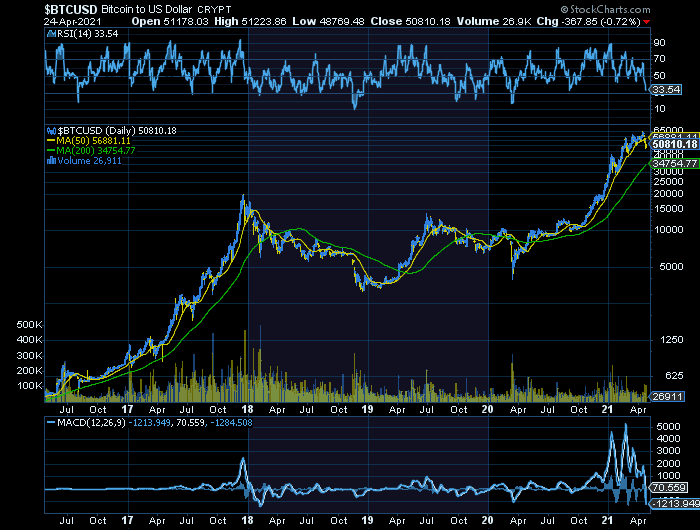Click the Close 50810.18 header value
The image size is (700, 530).
(410, 21)
